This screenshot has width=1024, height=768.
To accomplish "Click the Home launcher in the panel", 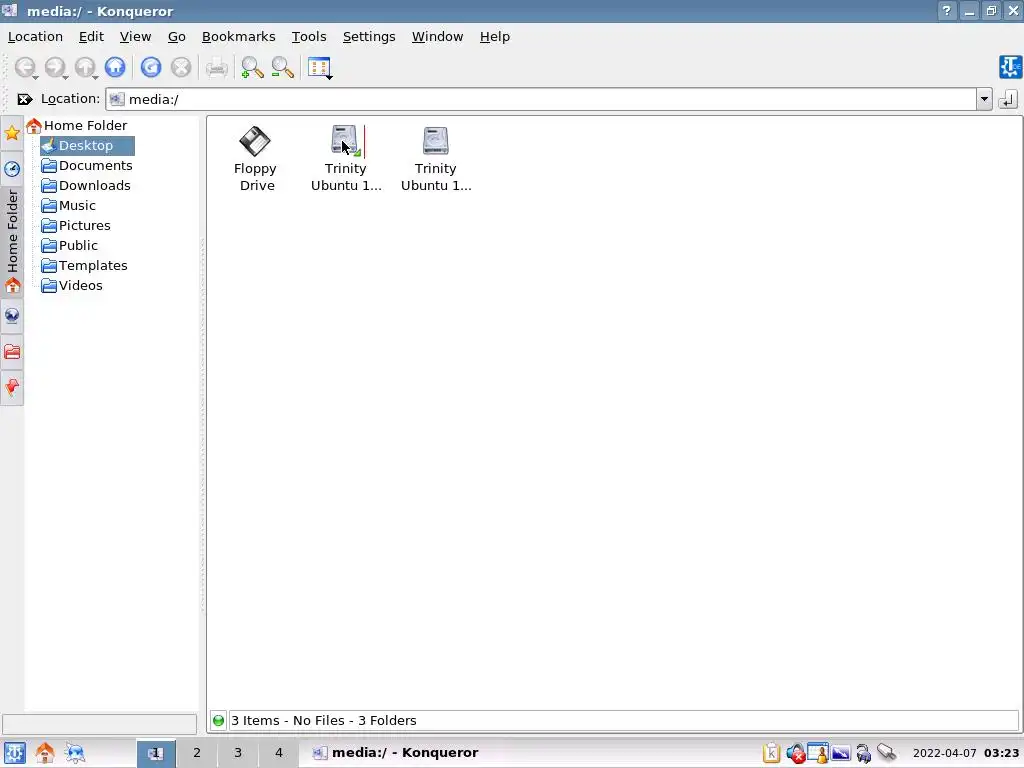I will click(44, 753).
